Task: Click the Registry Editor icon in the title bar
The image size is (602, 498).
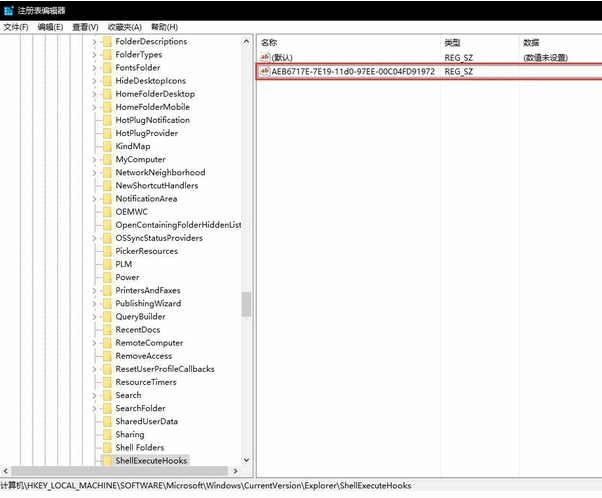Action: (8, 10)
